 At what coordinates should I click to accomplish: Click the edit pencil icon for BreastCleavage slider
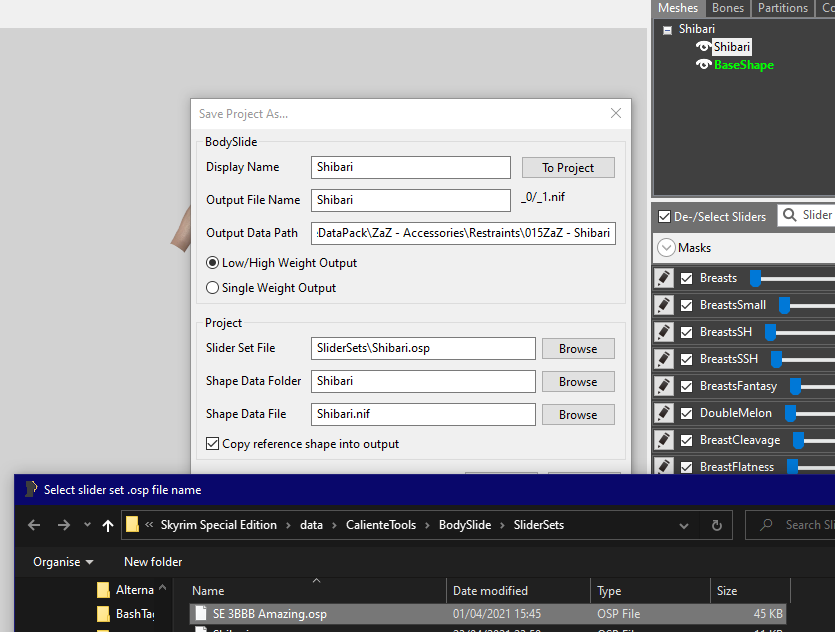664,440
